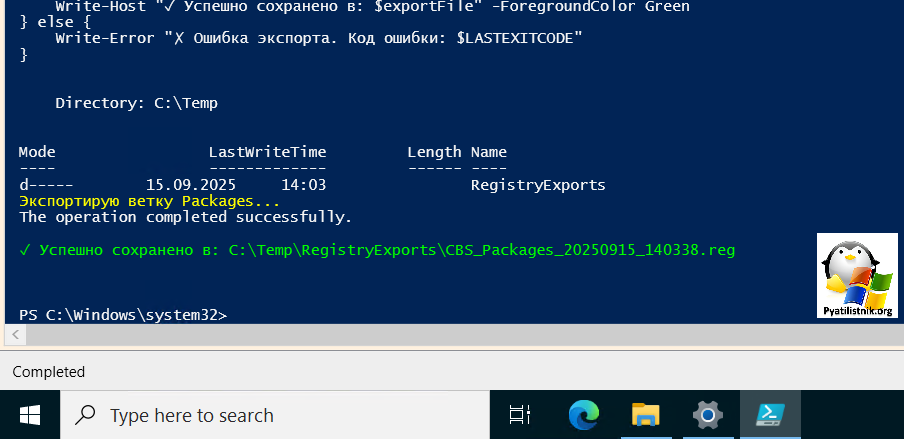Click the PS C:\Windows\system32> prompt line
Image resolution: width=904 pixels, height=439 pixels.
[123, 315]
